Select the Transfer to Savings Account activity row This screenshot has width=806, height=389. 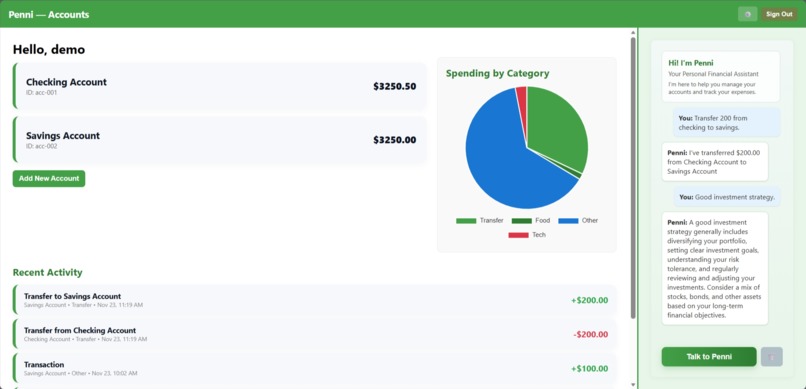pos(315,300)
